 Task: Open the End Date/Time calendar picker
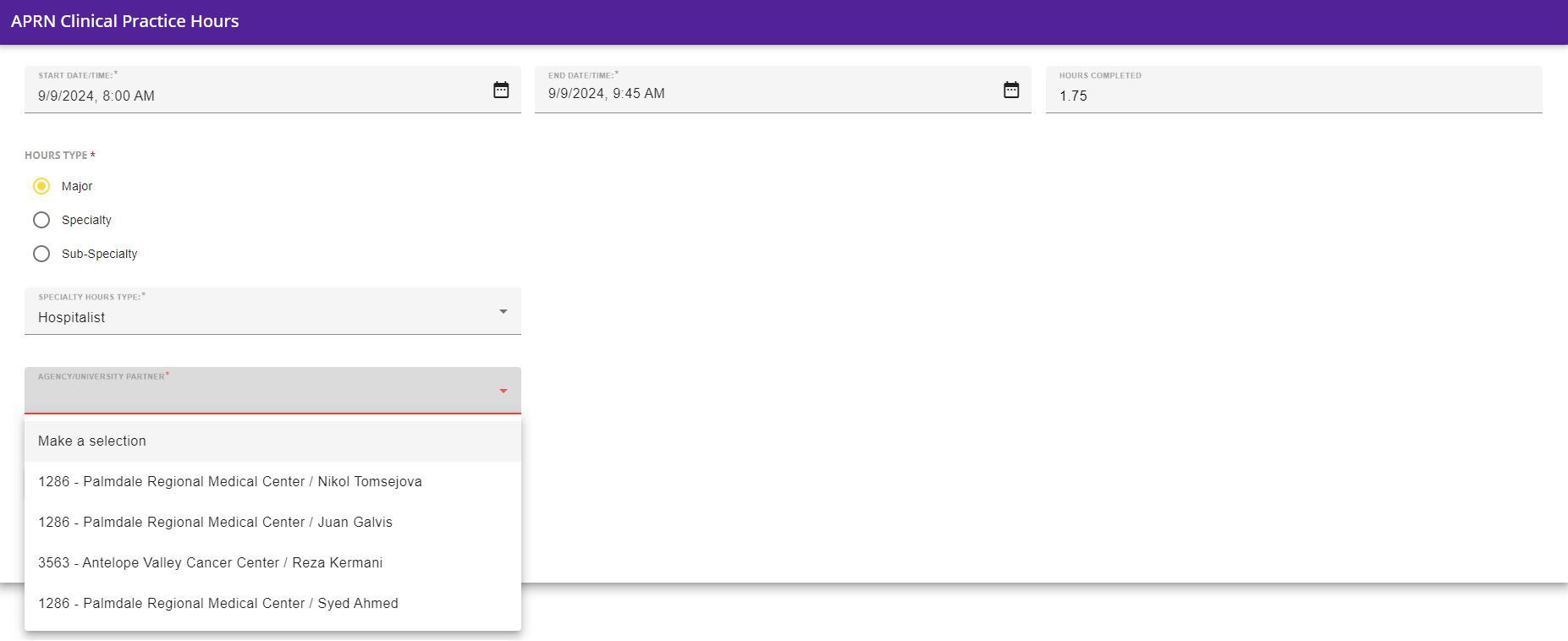coord(1011,90)
